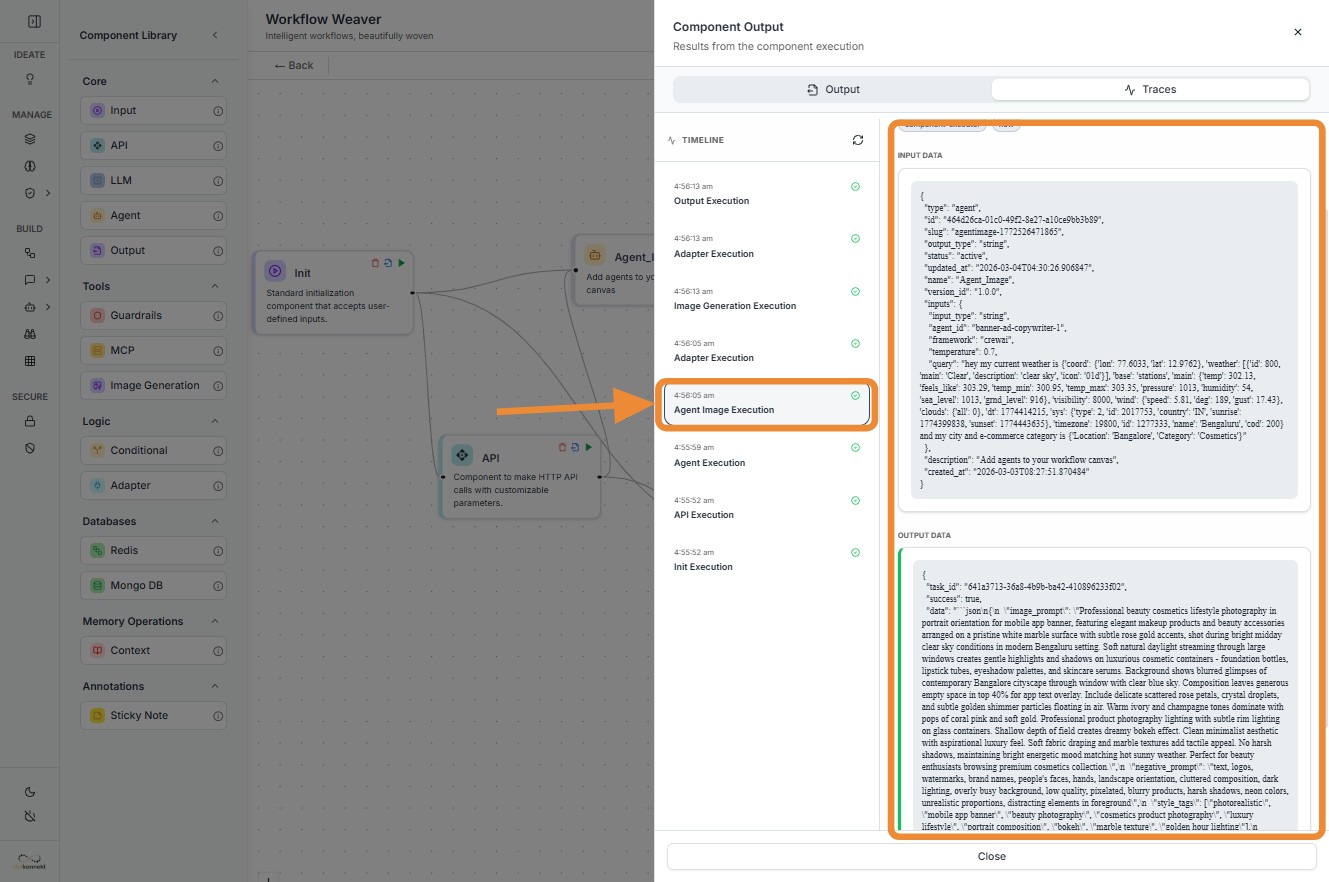Select Init Execution in the timeline

pyautogui.click(x=766, y=560)
